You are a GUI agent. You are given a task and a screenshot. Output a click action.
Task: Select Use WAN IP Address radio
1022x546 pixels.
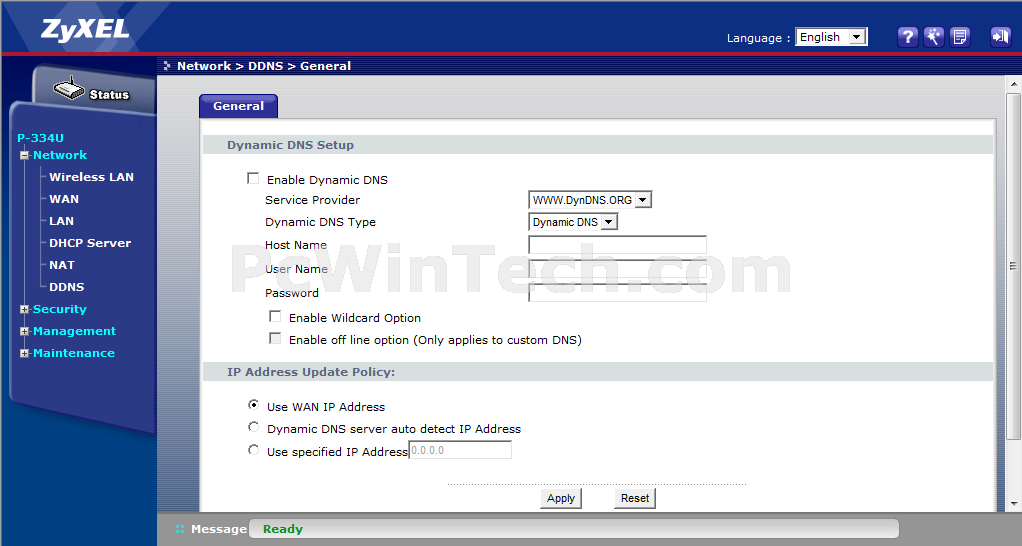coord(254,405)
